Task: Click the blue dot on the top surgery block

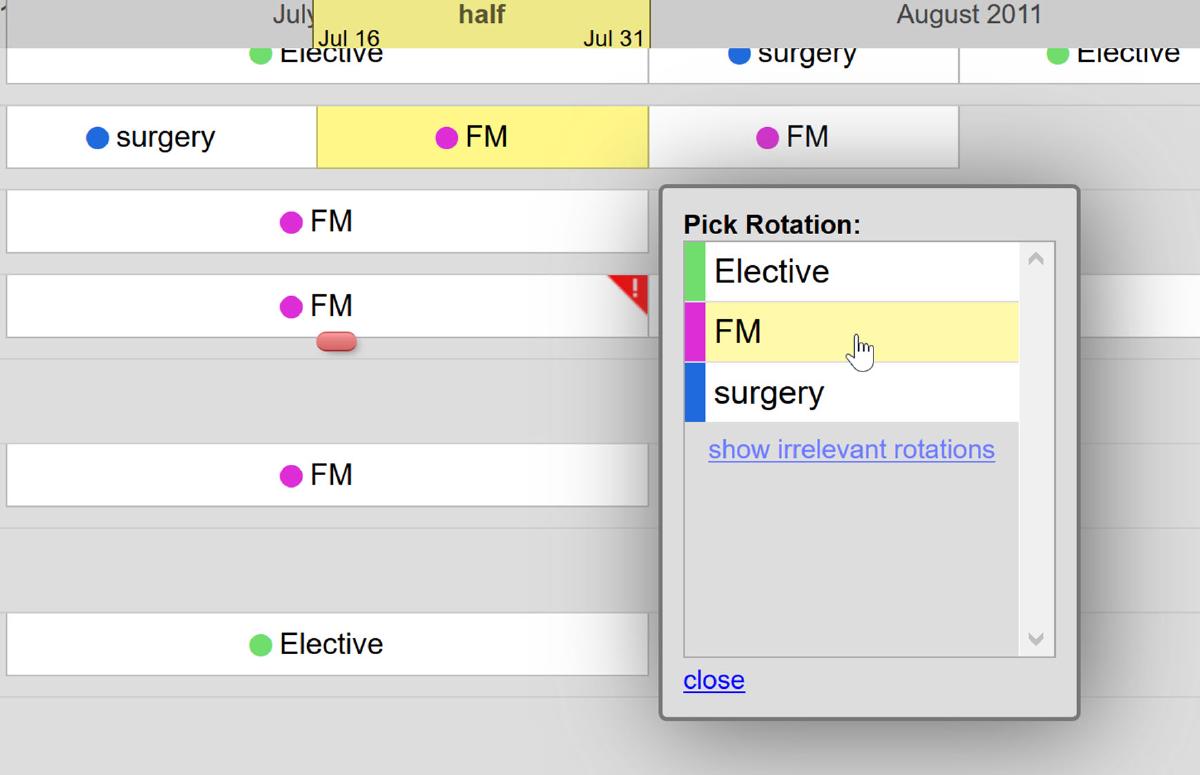Action: coord(738,53)
